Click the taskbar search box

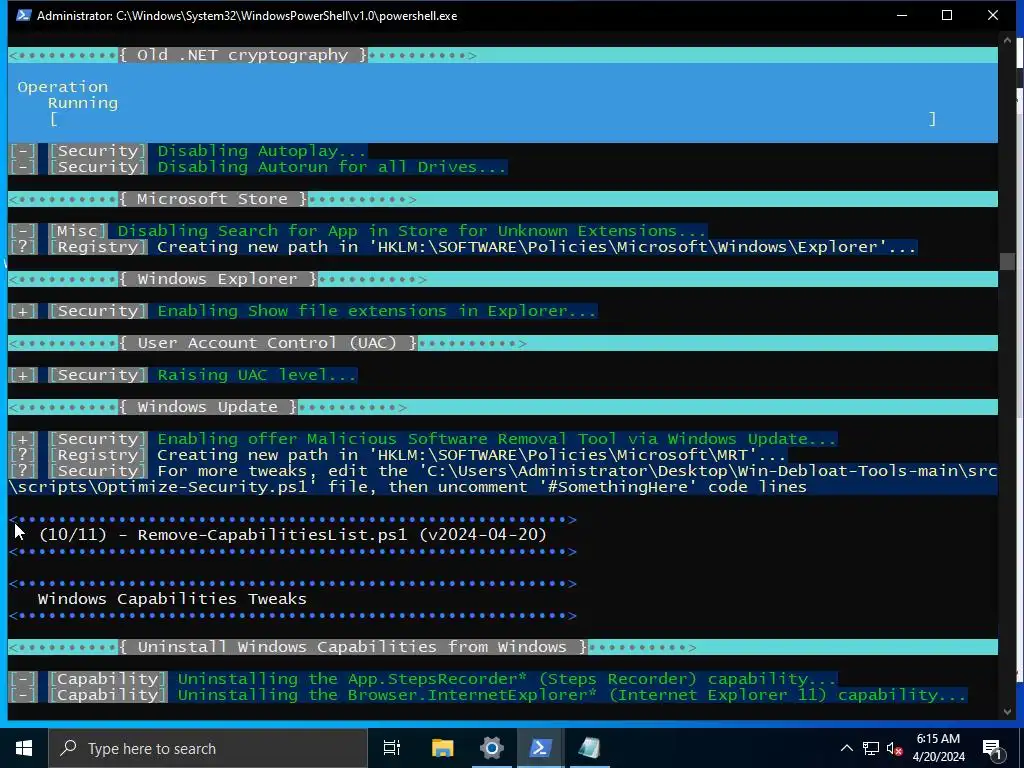click(x=208, y=748)
